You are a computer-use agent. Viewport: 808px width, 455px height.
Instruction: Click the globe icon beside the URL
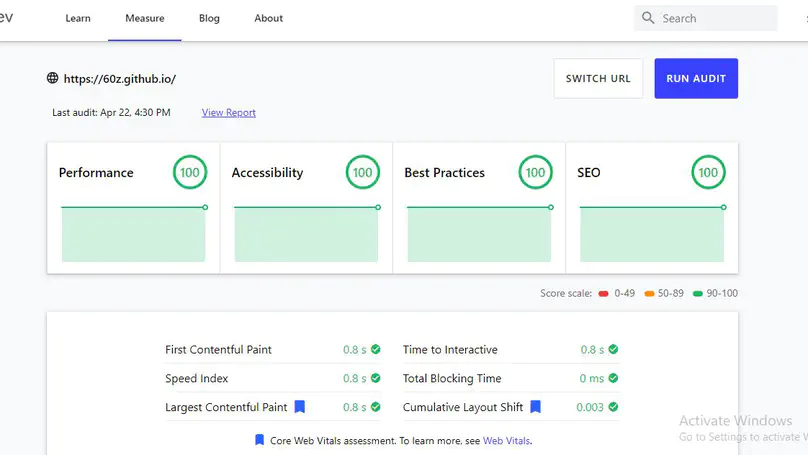click(53, 78)
